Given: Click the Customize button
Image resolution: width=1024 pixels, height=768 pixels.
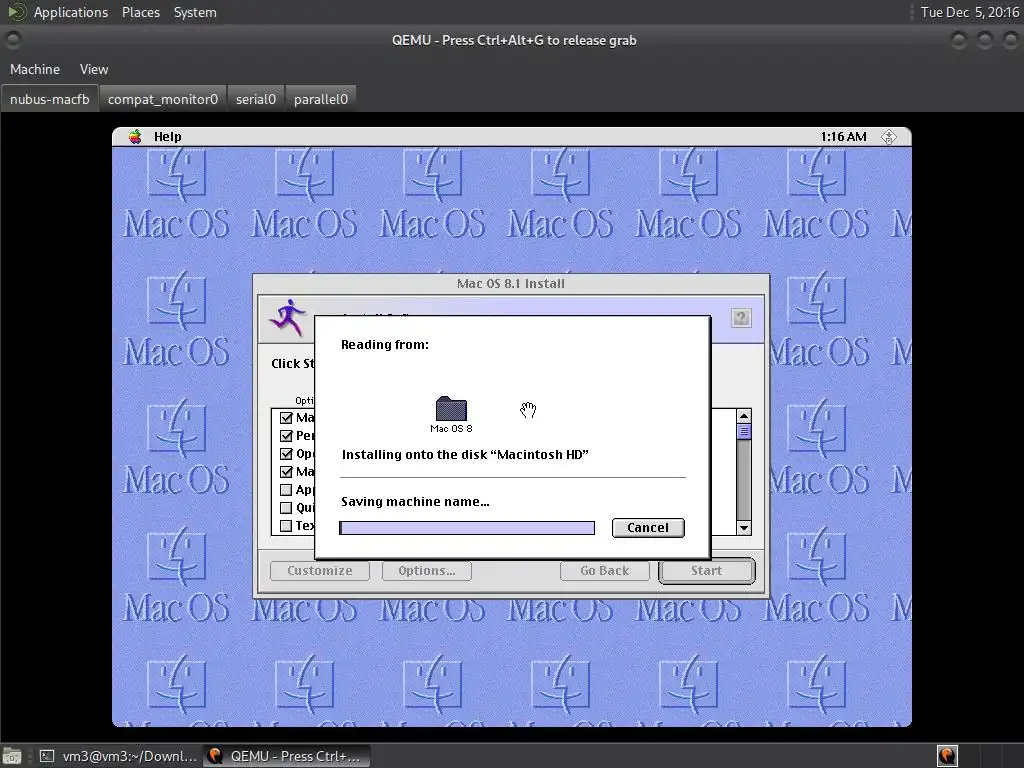Looking at the screenshot, I should tap(320, 571).
